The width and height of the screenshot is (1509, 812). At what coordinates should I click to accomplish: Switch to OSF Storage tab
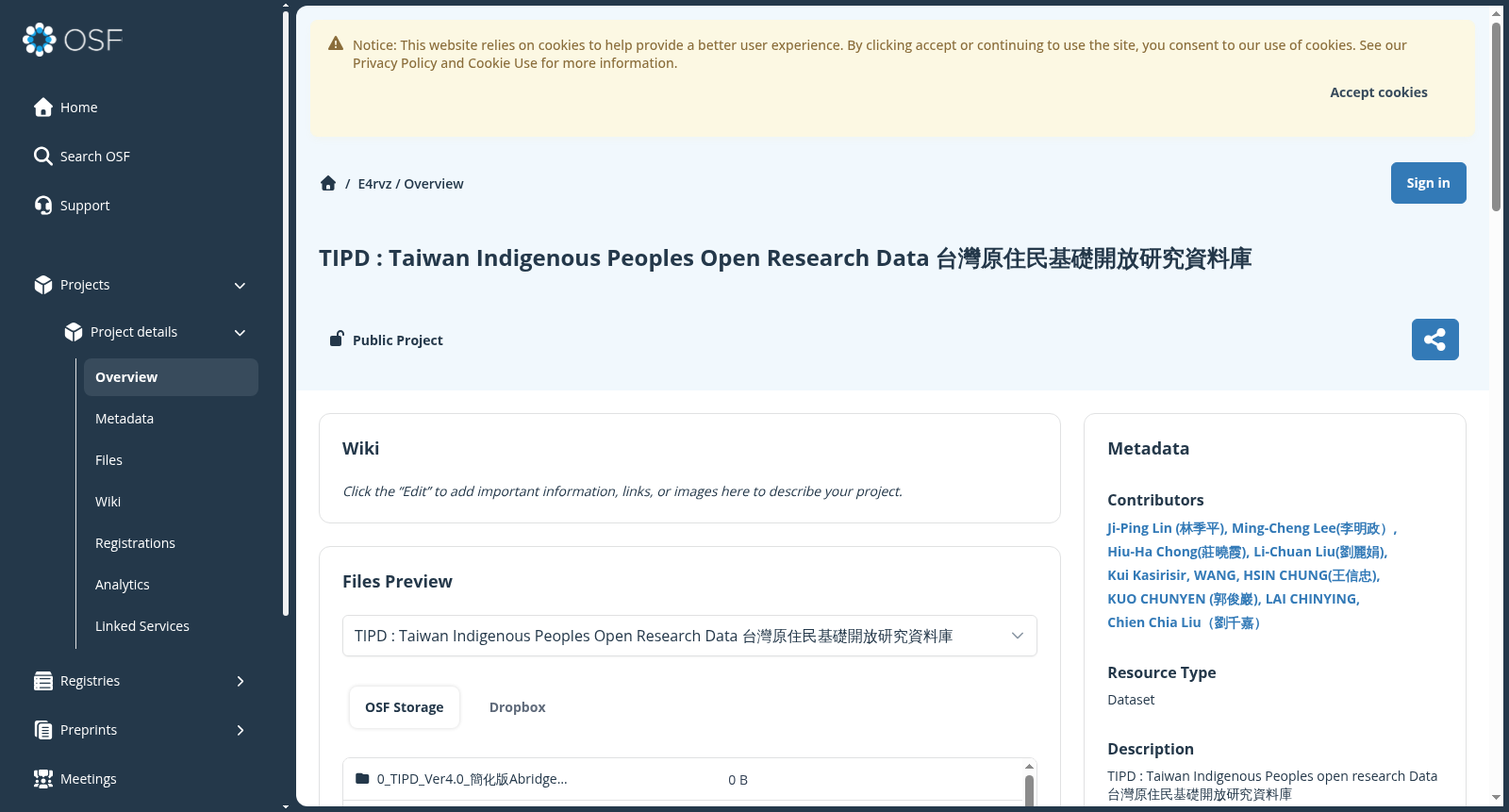(x=405, y=707)
